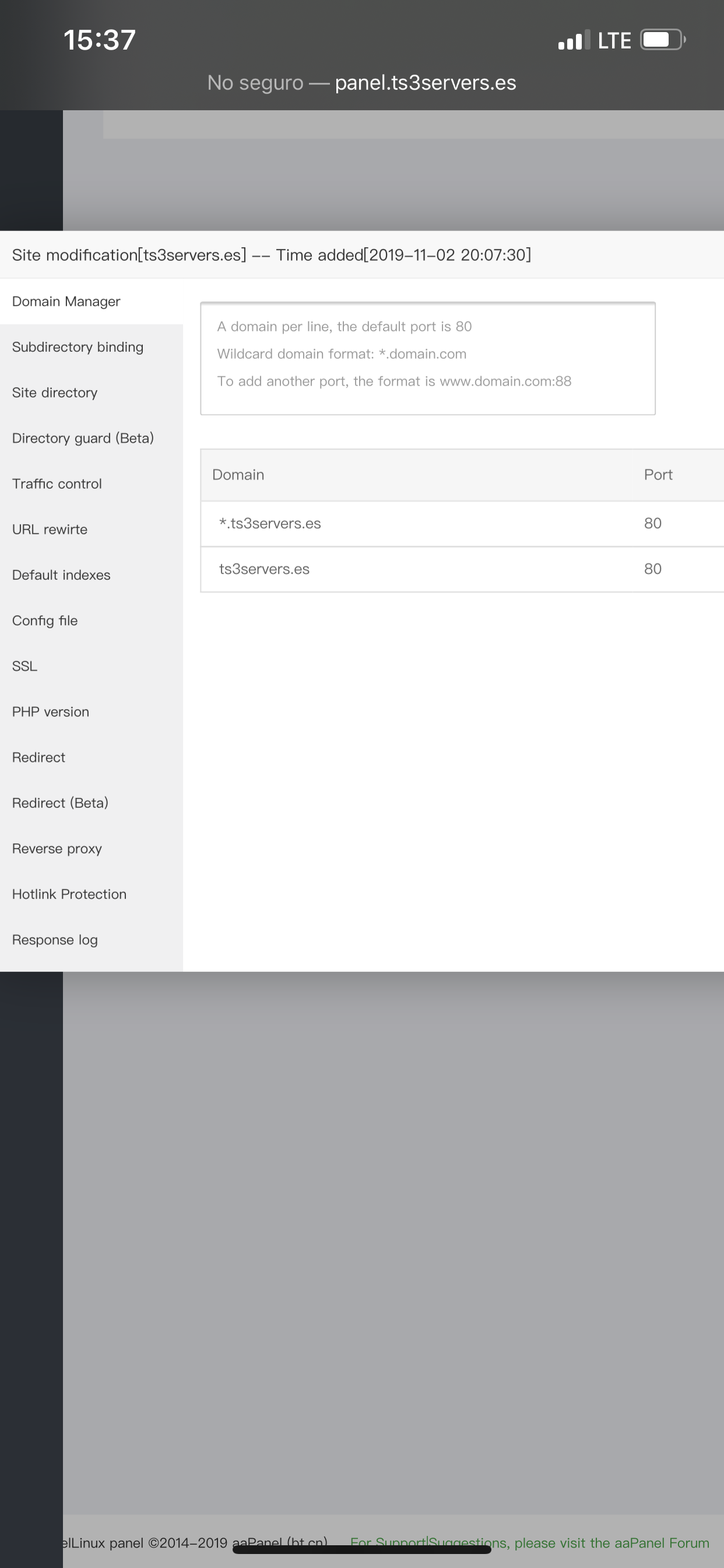The width and height of the screenshot is (724, 1568).
Task: View the Response log tab
Action: [55, 940]
